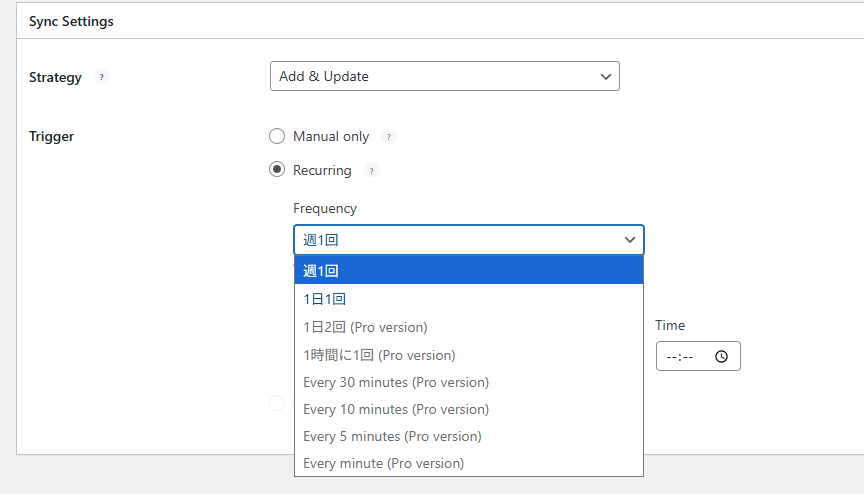Click the Sync Settings panel heading
Screen dimensions: 864x494
pos(71,21)
